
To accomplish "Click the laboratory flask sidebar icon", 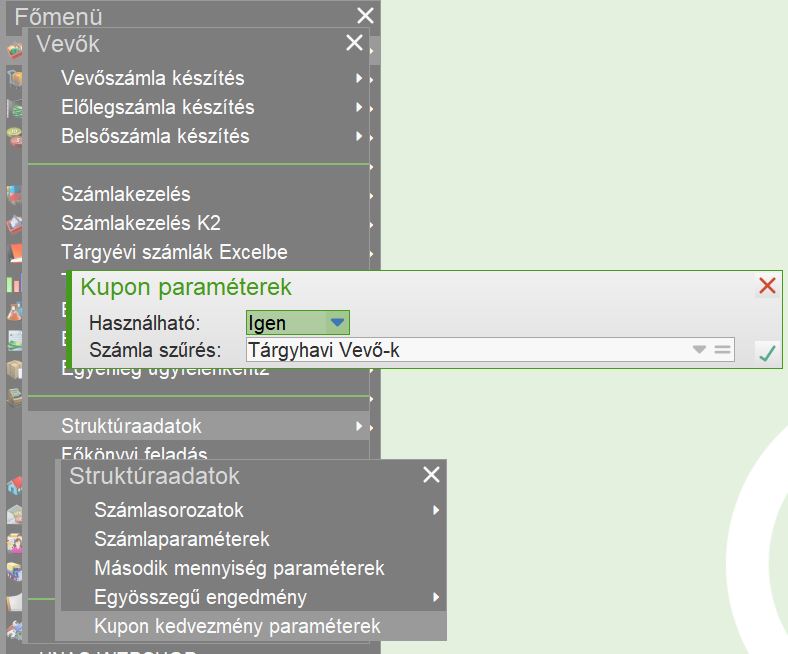I will pyautogui.click(x=14, y=312).
